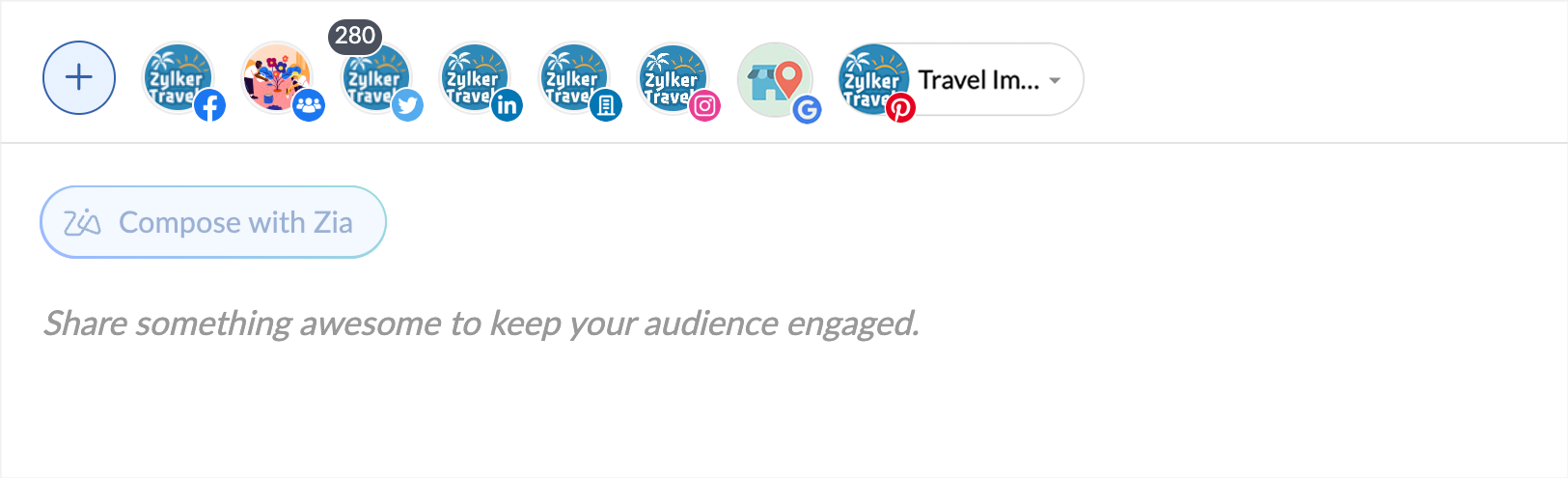
Task: Click the pink Instagram logo badge
Action: [x=705, y=105]
